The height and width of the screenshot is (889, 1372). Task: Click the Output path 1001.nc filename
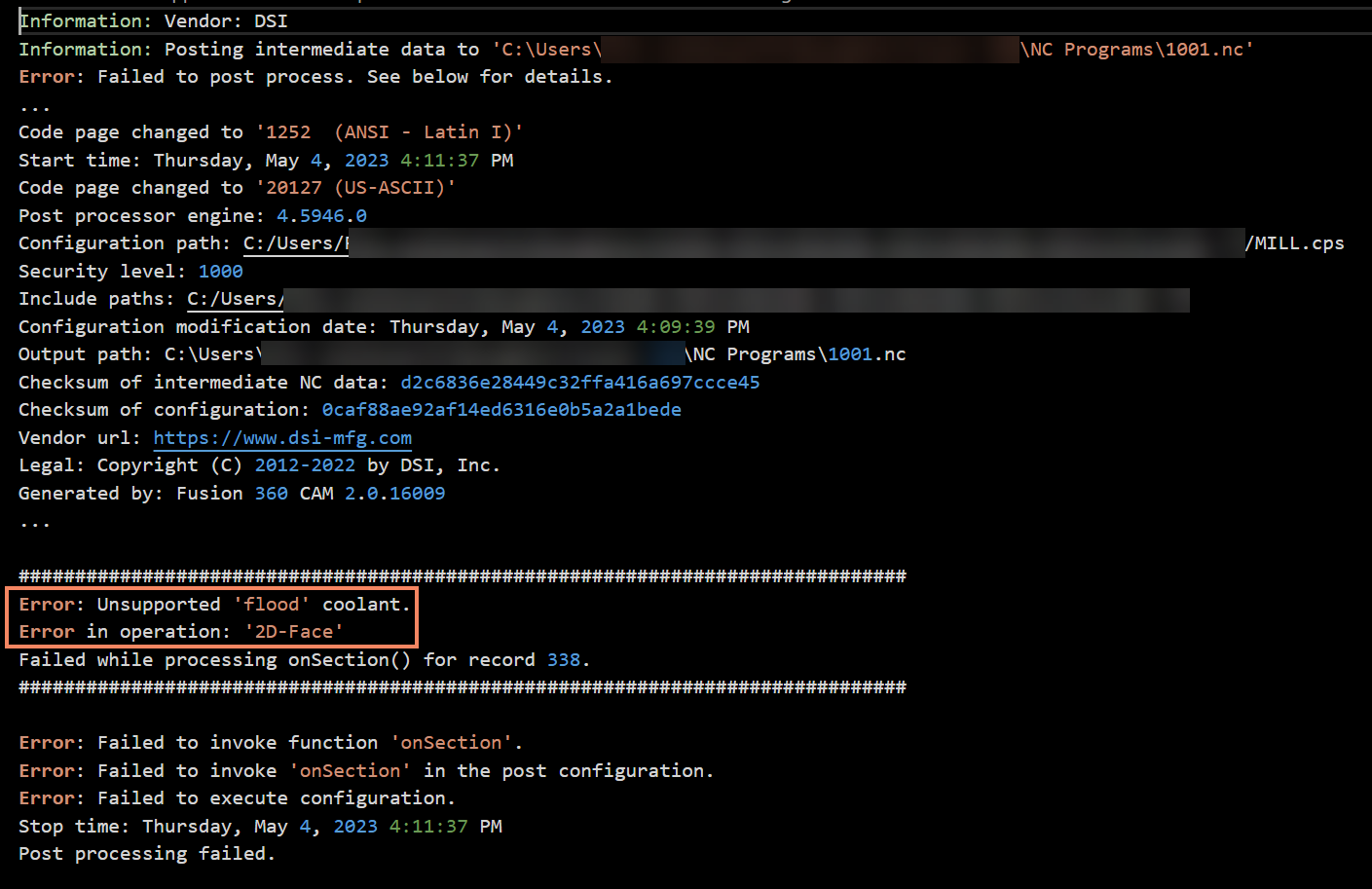(875, 353)
